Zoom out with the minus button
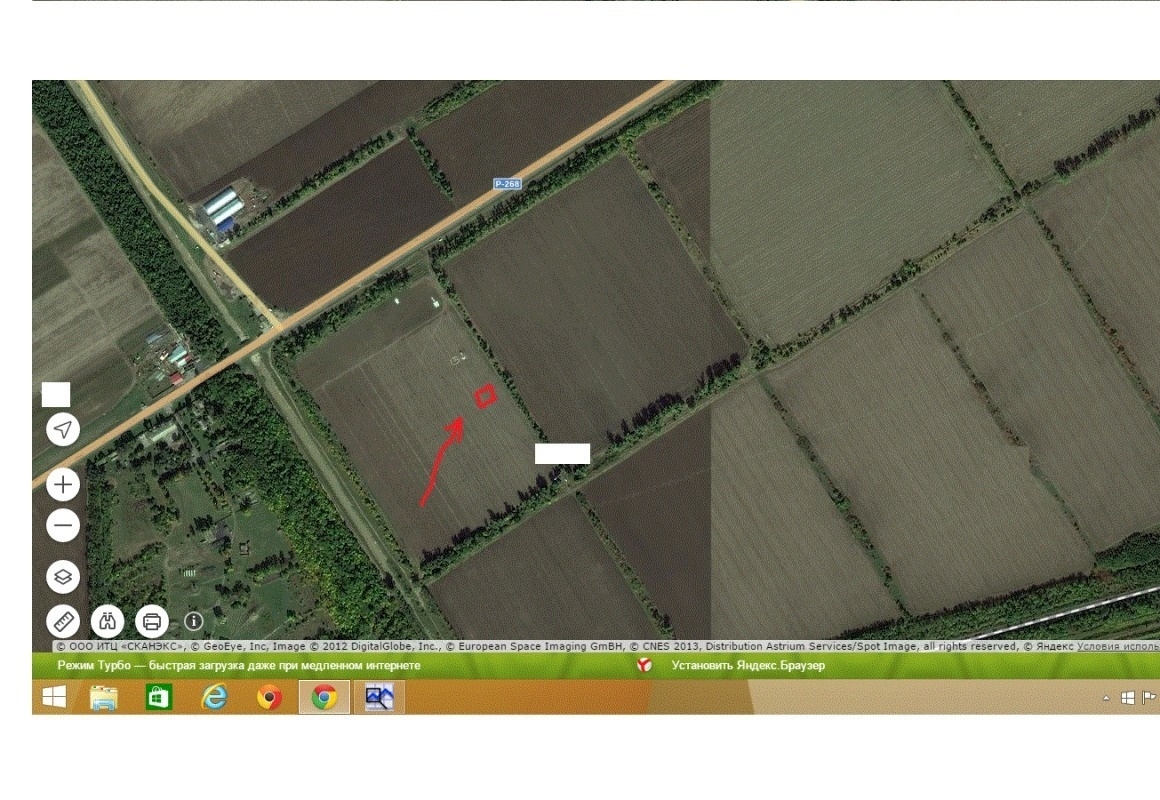Image resolution: width=1160 pixels, height=800 pixels. 63,525
